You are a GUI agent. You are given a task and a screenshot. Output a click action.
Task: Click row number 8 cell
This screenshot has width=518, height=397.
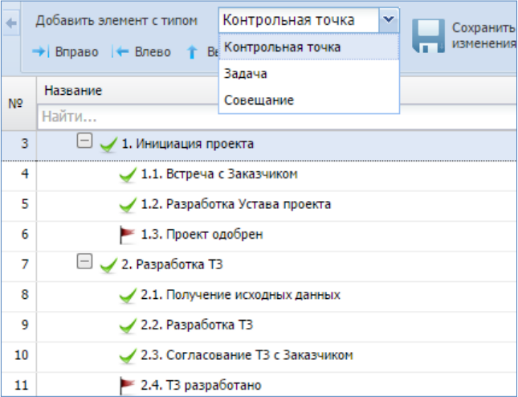(19, 296)
